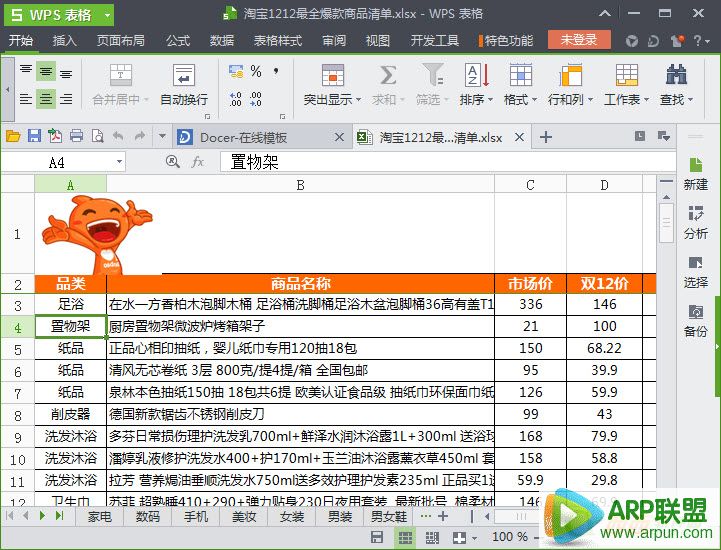Image resolution: width=721 pixels, height=550 pixels.
Task: Click 备份 in right sidebar
Action: (695, 321)
